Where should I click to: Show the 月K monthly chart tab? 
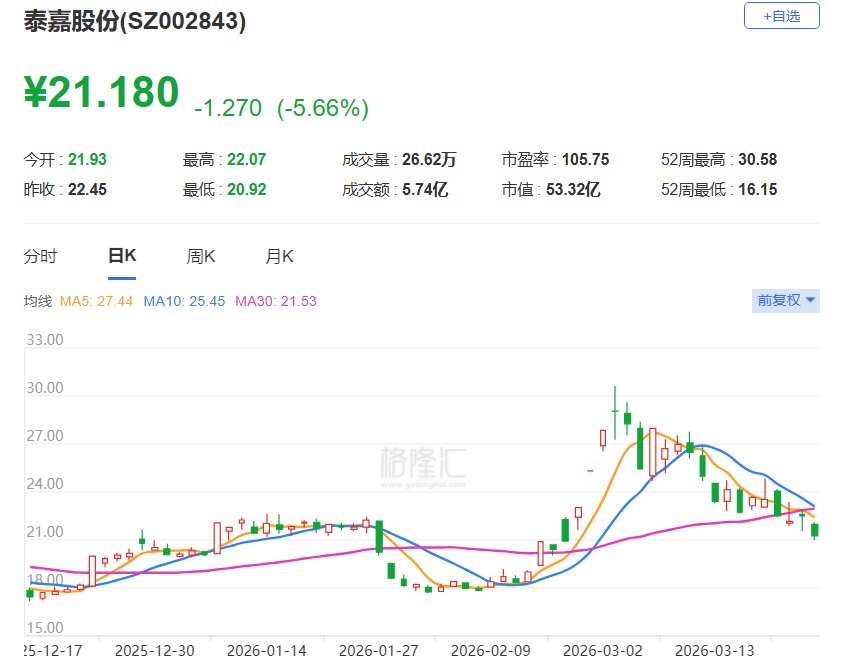279,256
